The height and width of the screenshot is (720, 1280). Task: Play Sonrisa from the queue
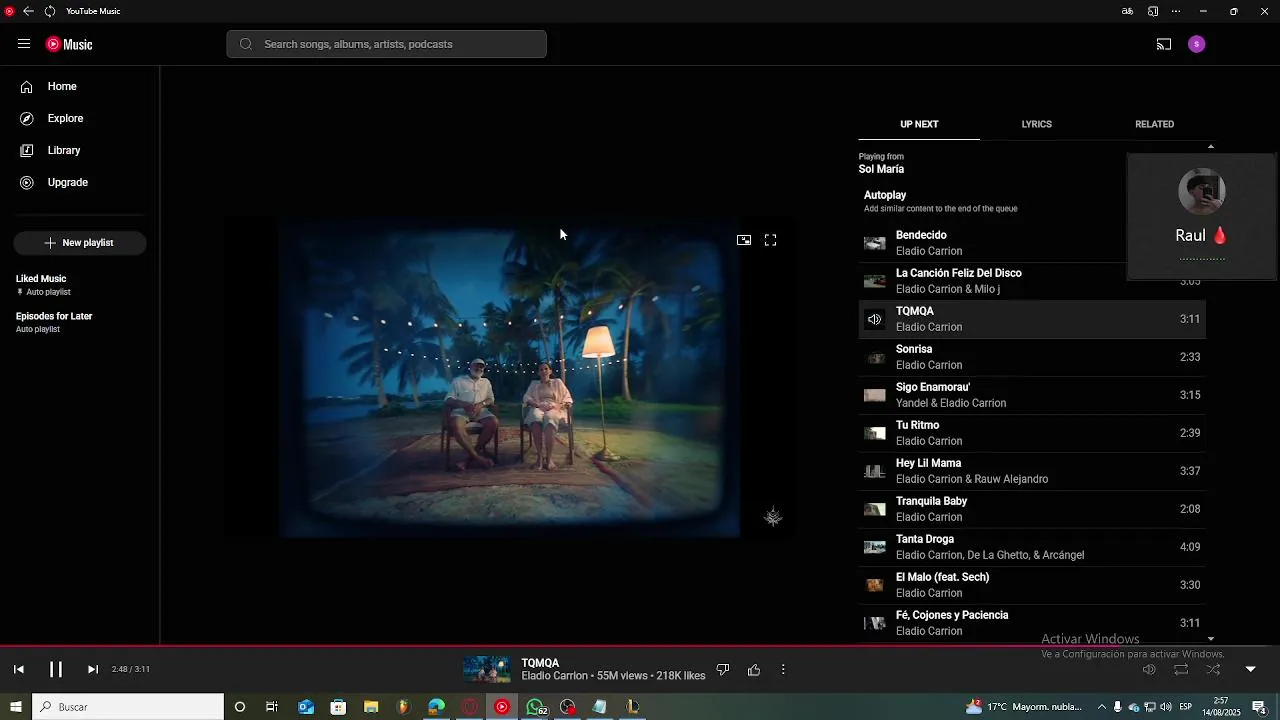pyautogui.click(x=1032, y=357)
